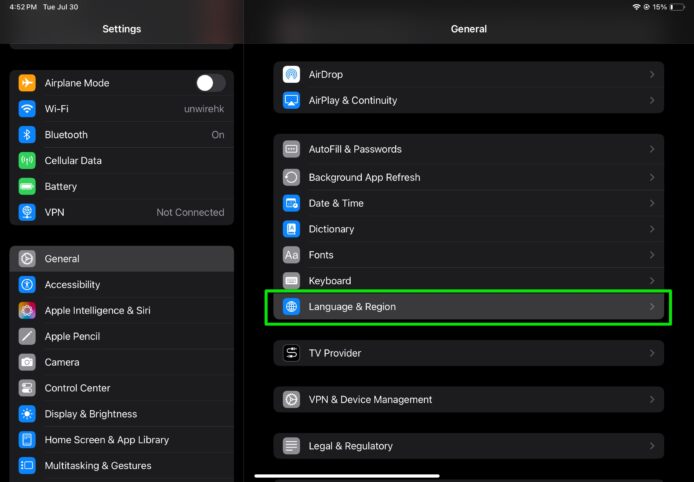Open Background App Refresh
This screenshot has height=482, width=694.
click(x=364, y=177)
